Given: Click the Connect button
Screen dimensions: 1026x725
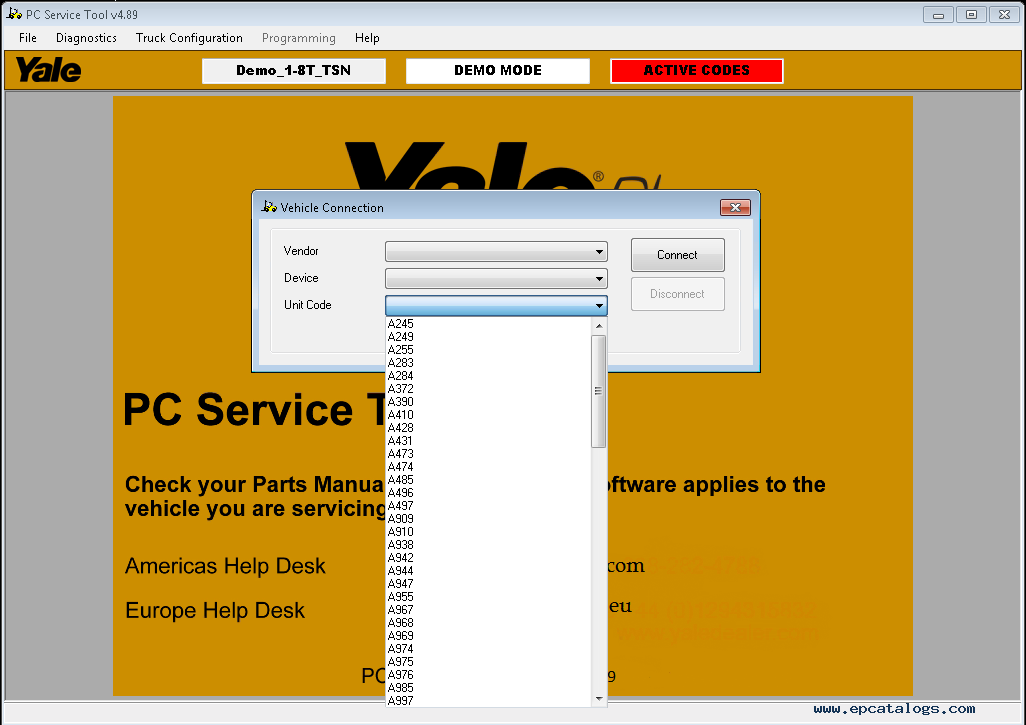Looking at the screenshot, I should point(677,255).
